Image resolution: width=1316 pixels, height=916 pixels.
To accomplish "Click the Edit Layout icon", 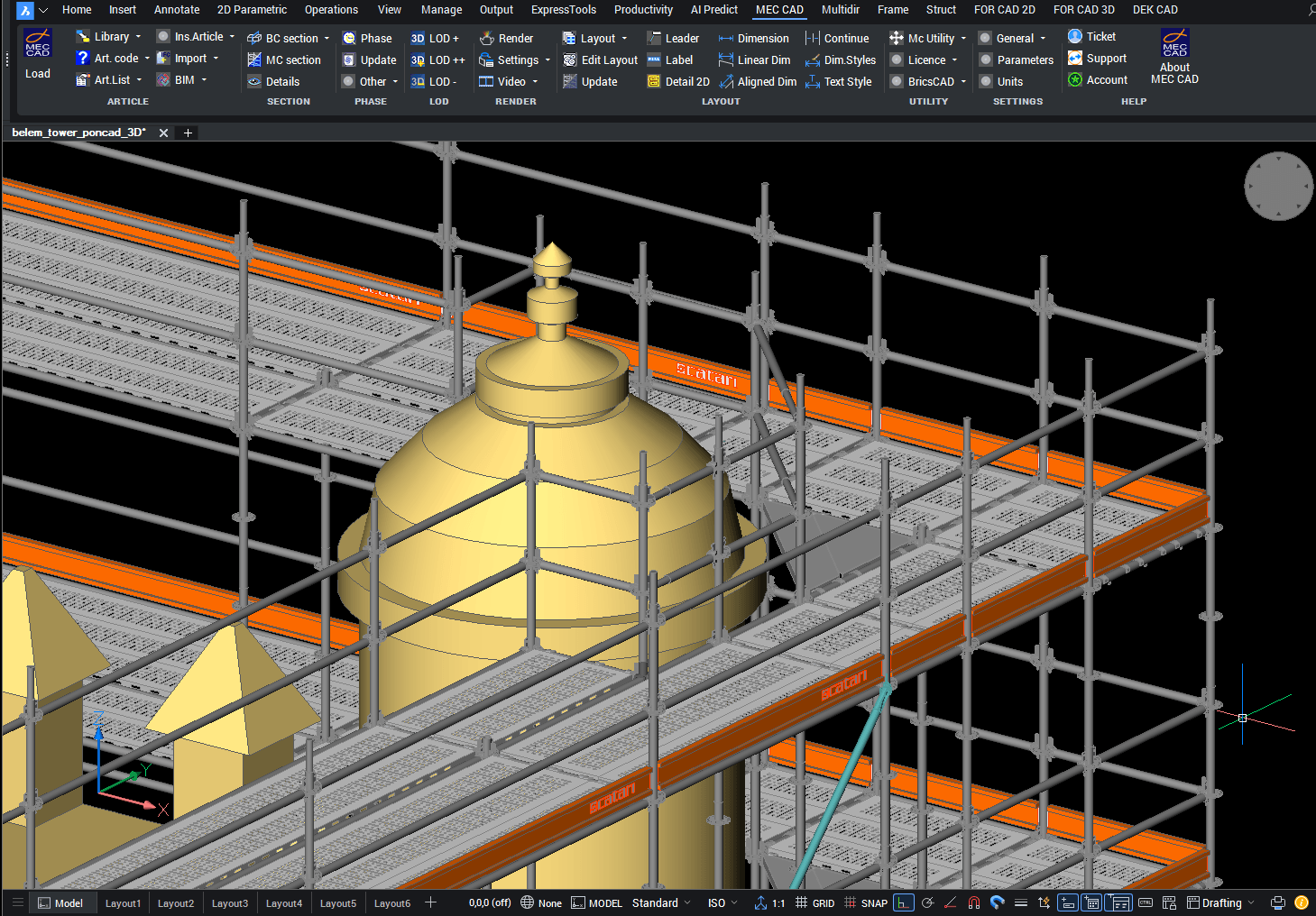I will coord(570,60).
